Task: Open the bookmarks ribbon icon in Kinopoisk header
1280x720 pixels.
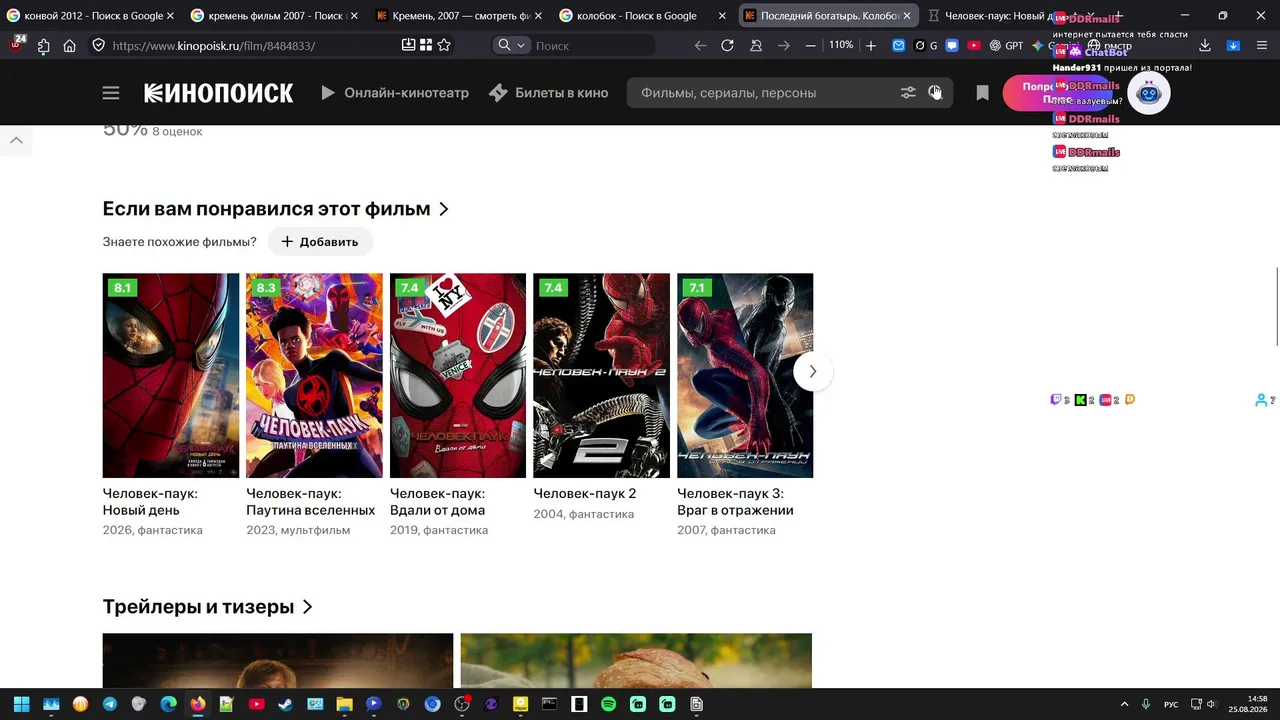Action: click(x=983, y=93)
